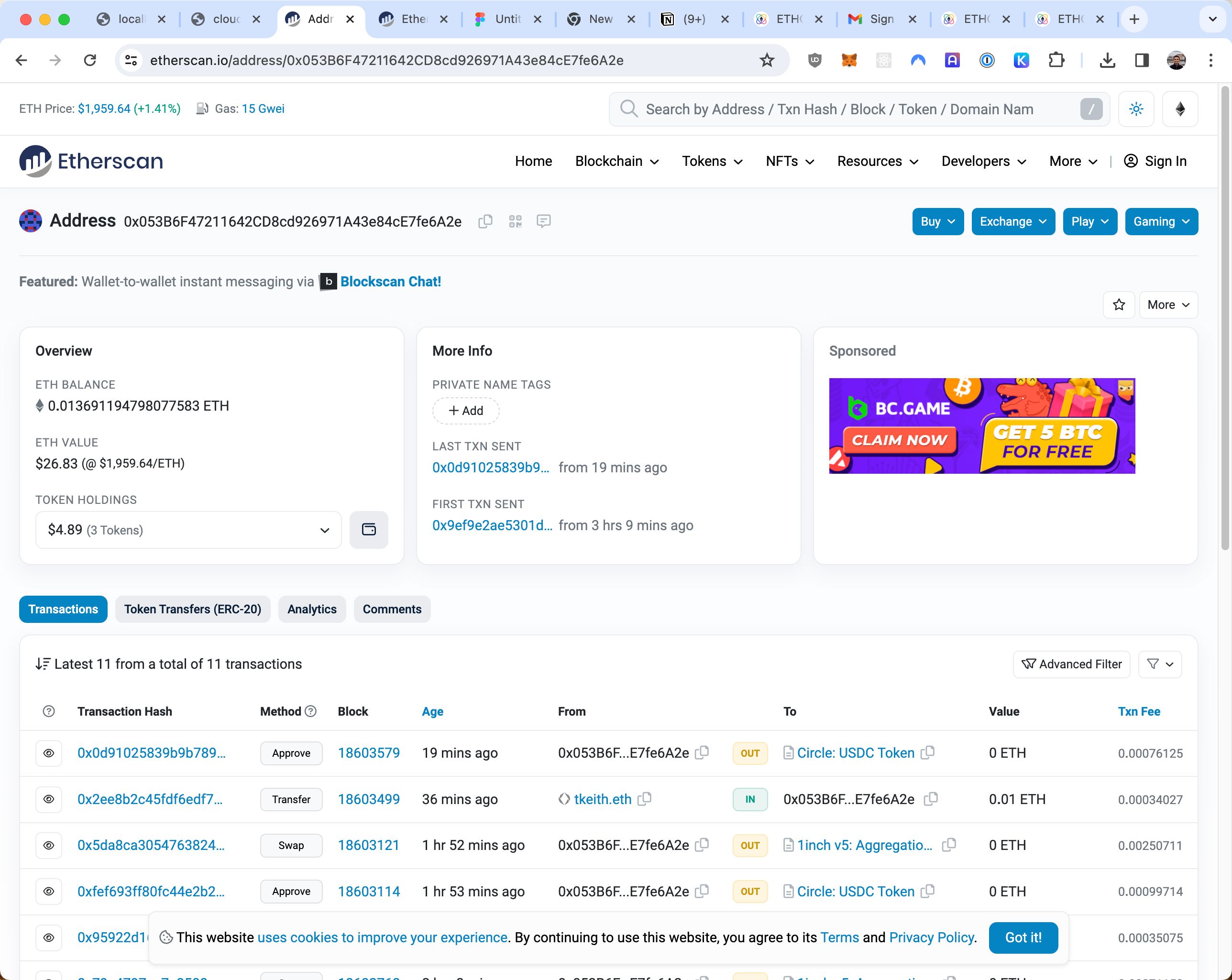1232x980 pixels.
Task: Open the Blockscan Chat! link
Action: click(390, 282)
